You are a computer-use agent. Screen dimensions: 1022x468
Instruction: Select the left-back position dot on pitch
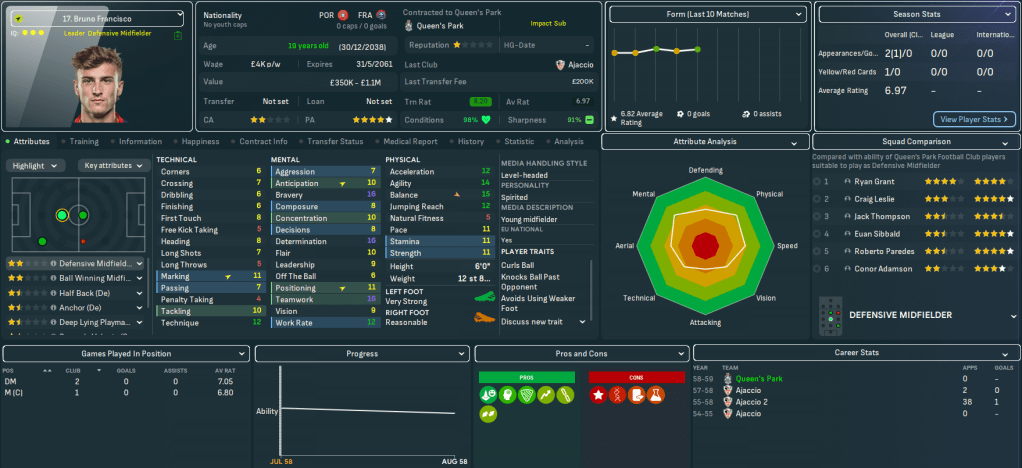point(41,241)
